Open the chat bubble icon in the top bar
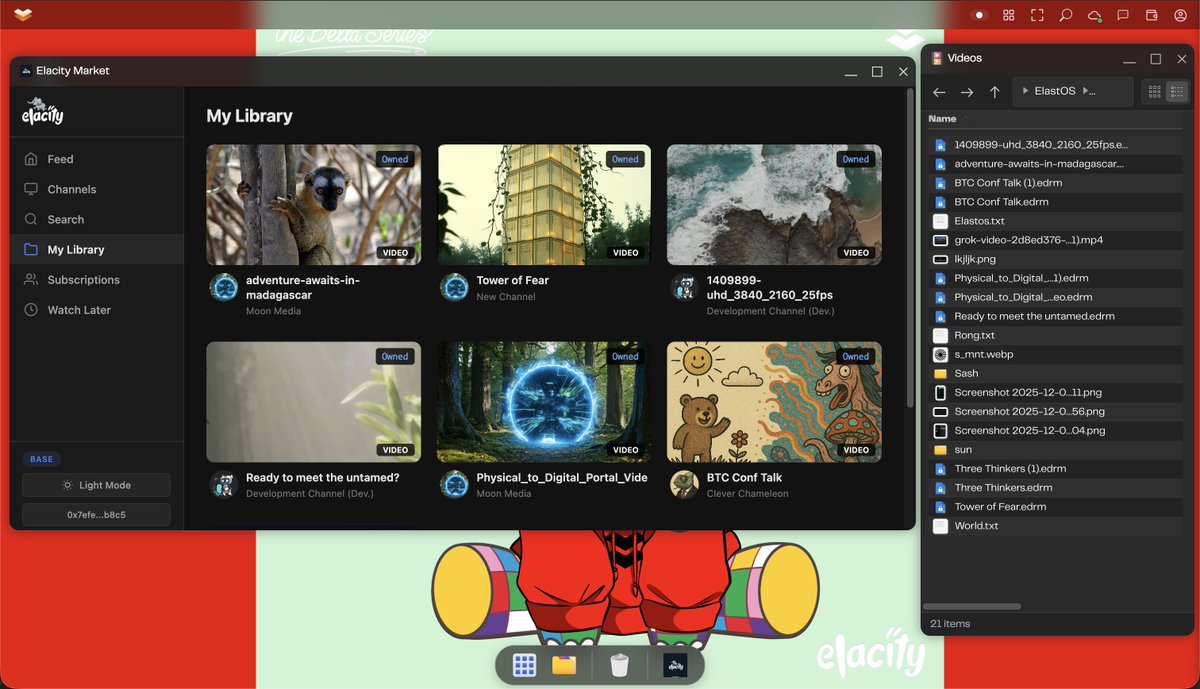 (1123, 15)
